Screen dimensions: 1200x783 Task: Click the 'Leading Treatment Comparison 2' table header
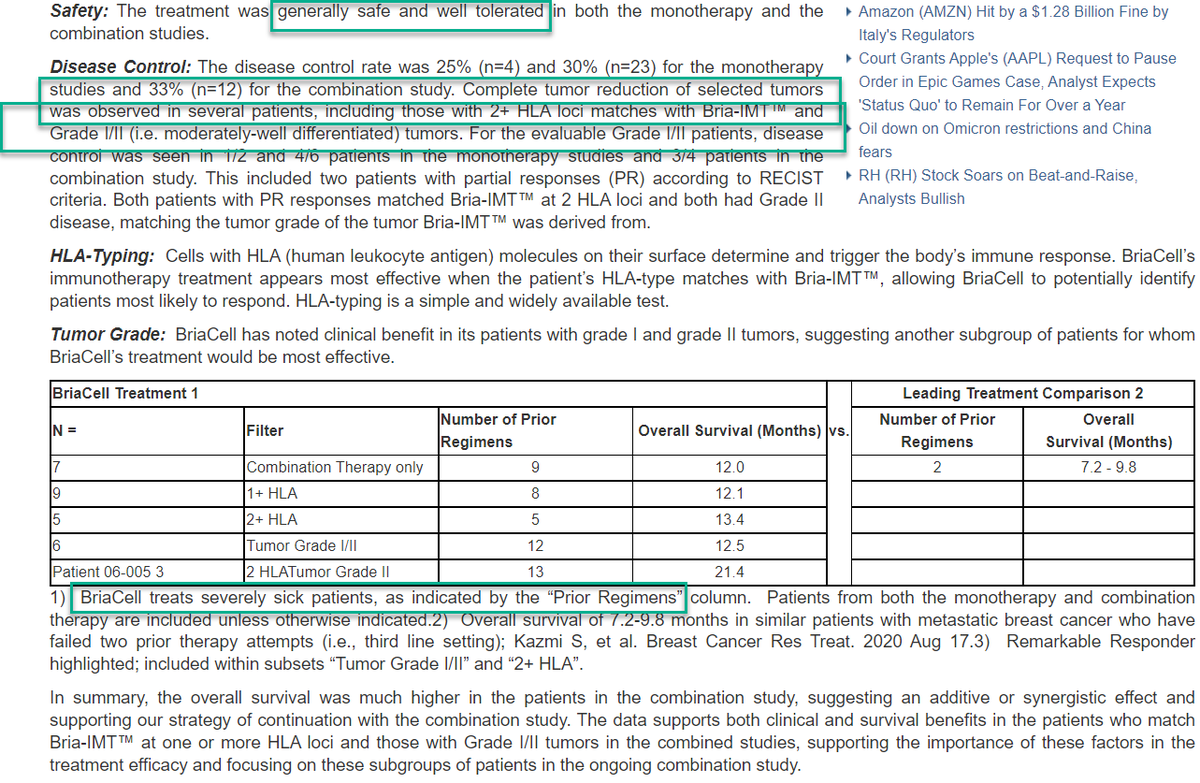click(1022, 393)
